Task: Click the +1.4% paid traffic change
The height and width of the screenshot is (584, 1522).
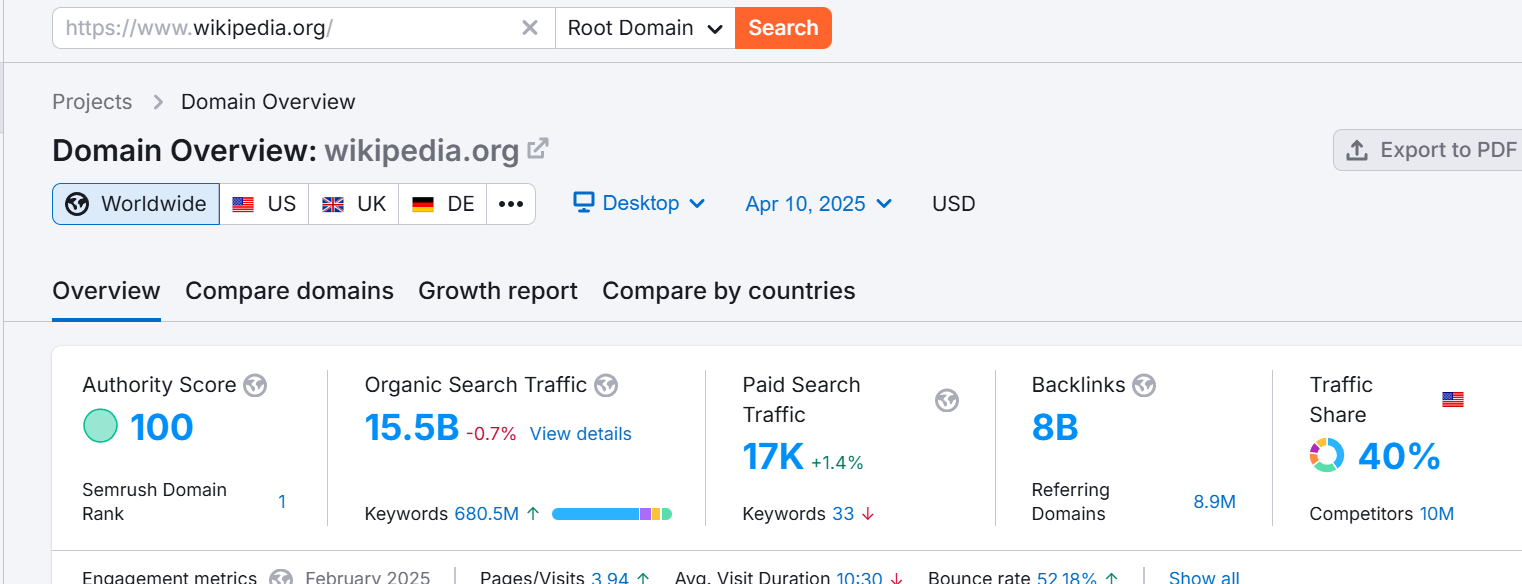Action: pos(837,463)
